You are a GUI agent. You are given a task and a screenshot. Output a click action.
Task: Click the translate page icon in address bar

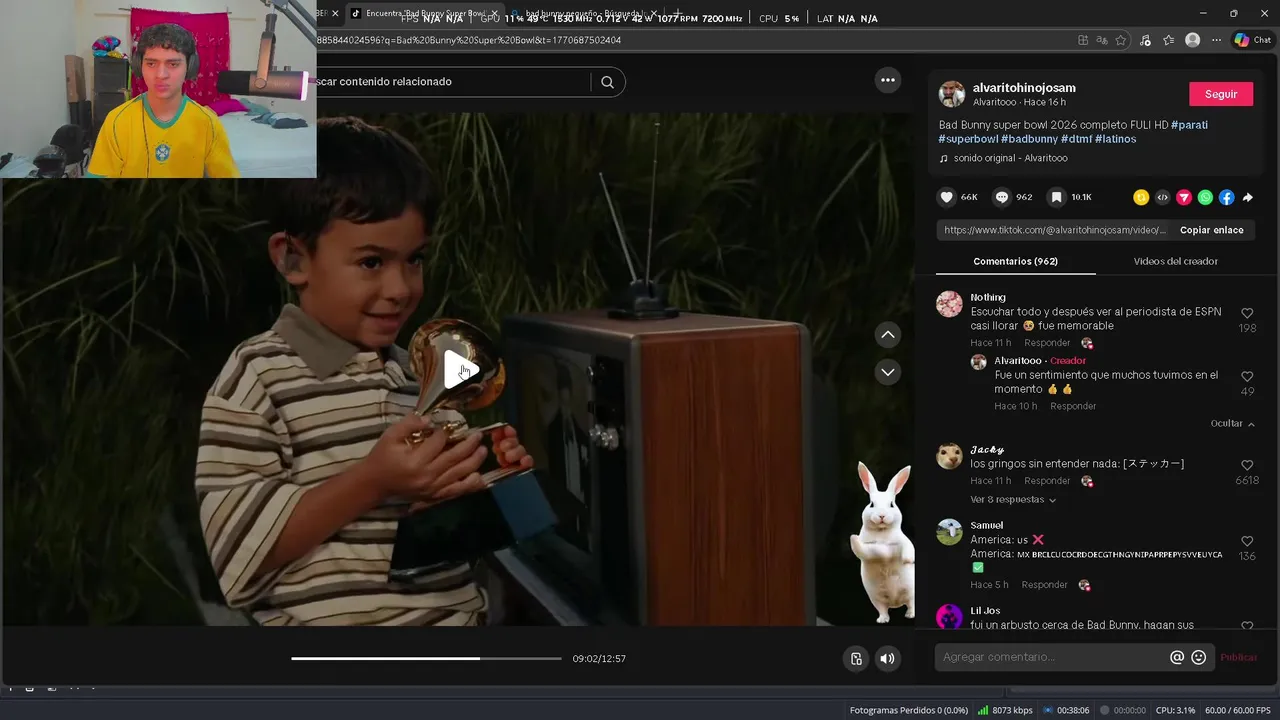click(1101, 40)
